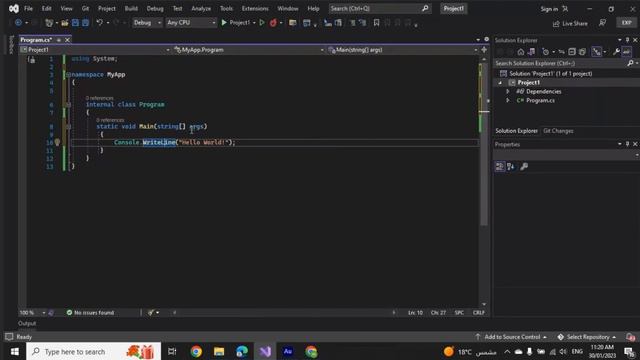Open the Edit menu
The height and width of the screenshot is (360, 640).
(x=47, y=9)
